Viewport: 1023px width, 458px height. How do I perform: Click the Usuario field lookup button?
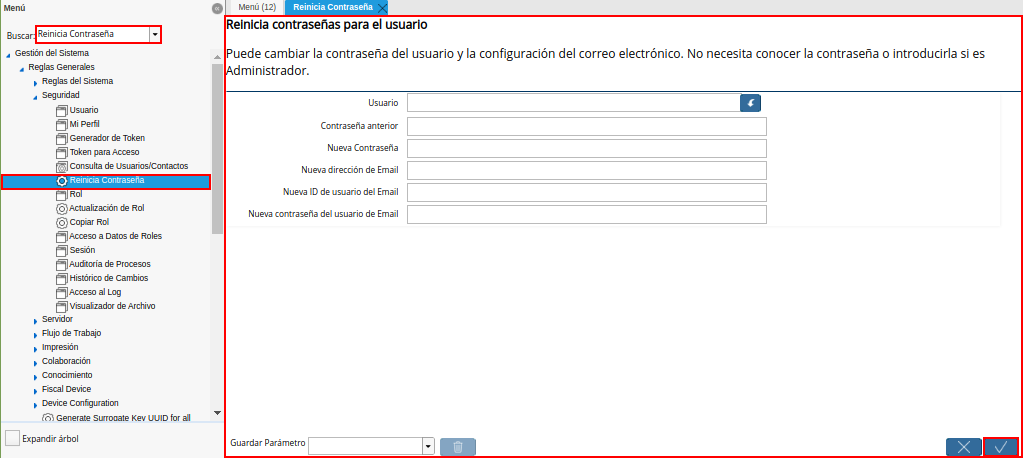750,103
